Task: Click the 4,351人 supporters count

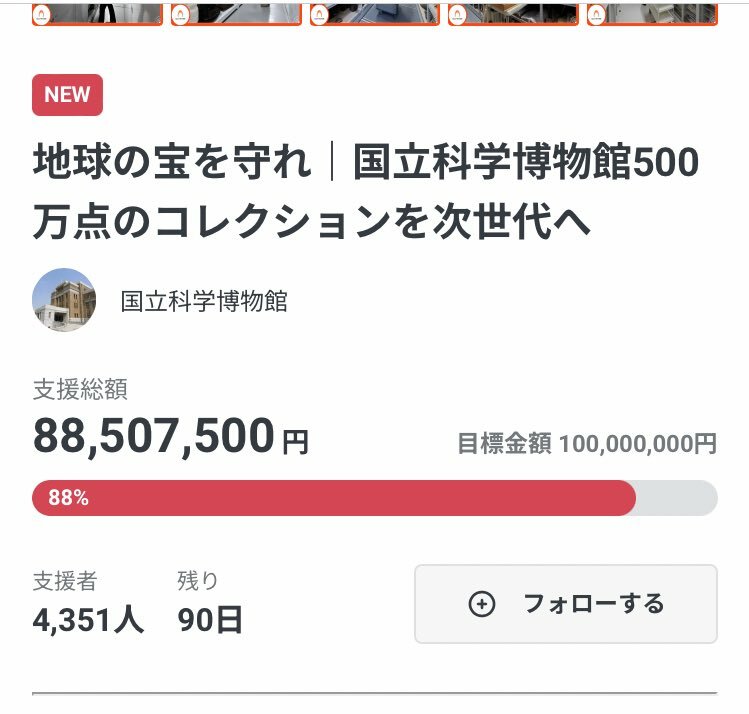Action: click(88, 620)
